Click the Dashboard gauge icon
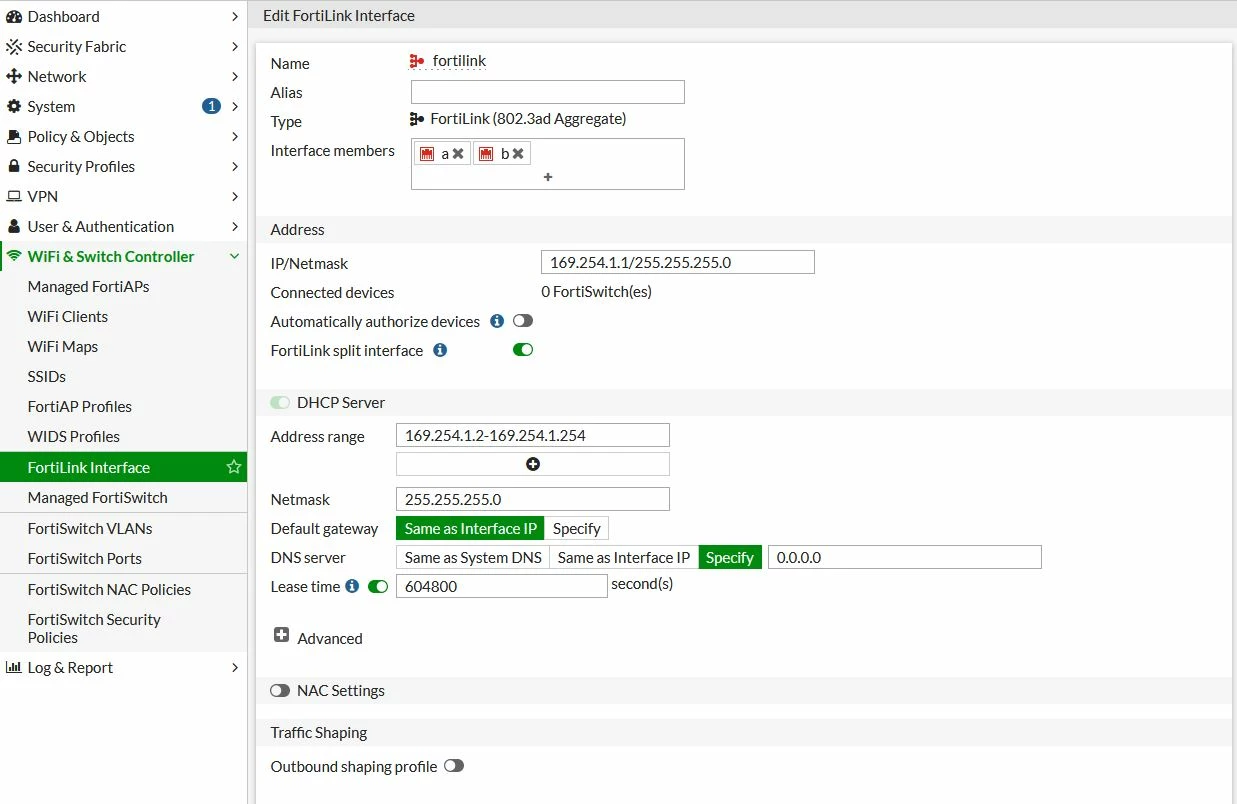 coord(14,17)
